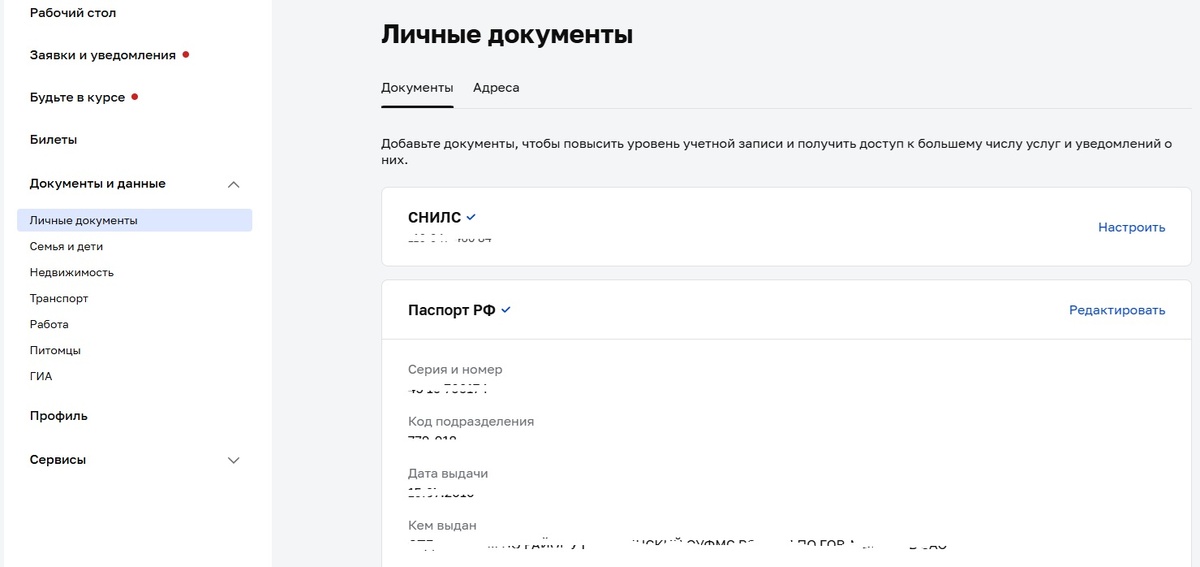Screen dimensions: 1200x567
Task: Click red notification dot beside Будьте в курсе
Action: [135, 97]
